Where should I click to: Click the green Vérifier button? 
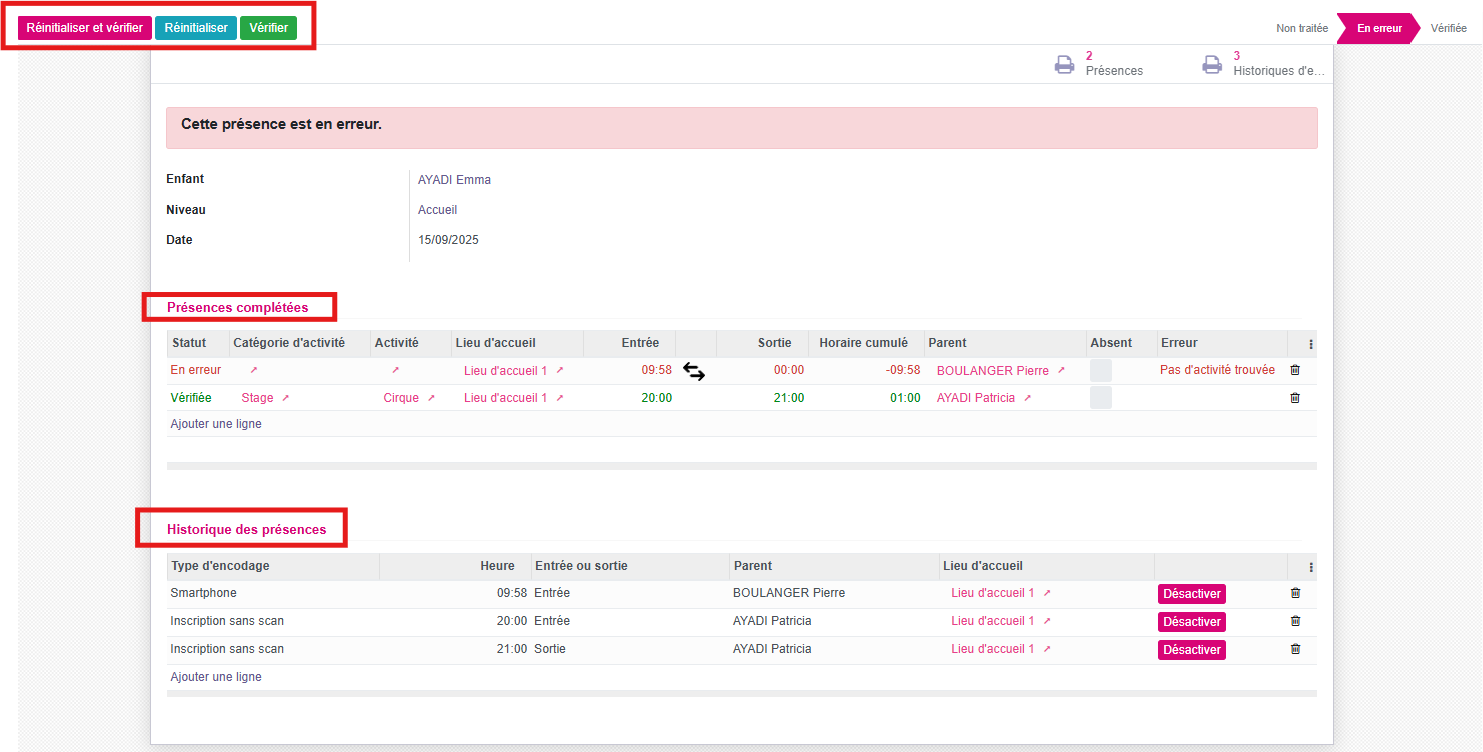268,28
